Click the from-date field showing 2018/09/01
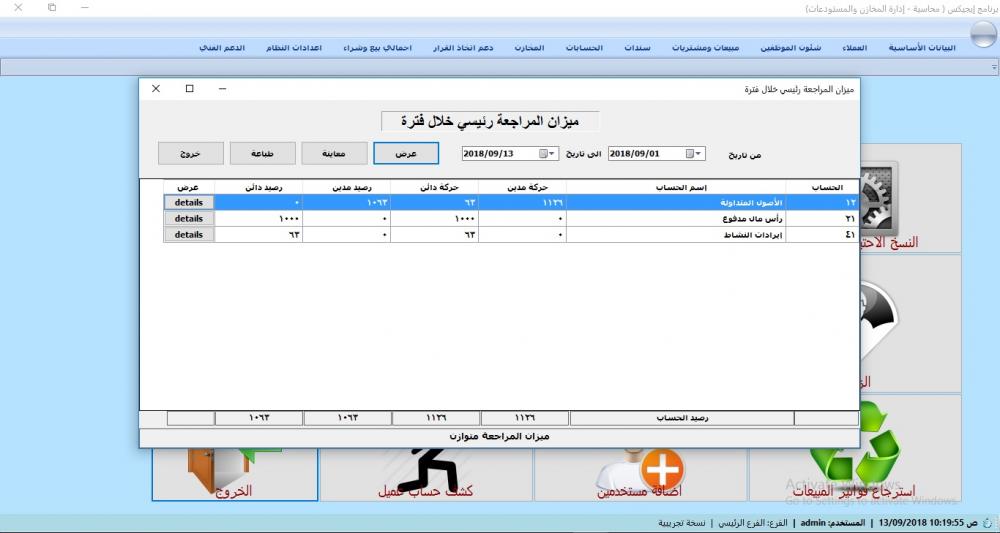The height and width of the screenshot is (533, 1000). coord(656,154)
